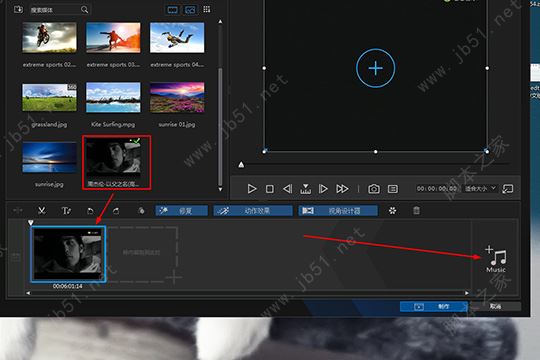This screenshot has width=540, height=360.
Task: Rotate the clip counterclockwise
Action: click(90, 210)
